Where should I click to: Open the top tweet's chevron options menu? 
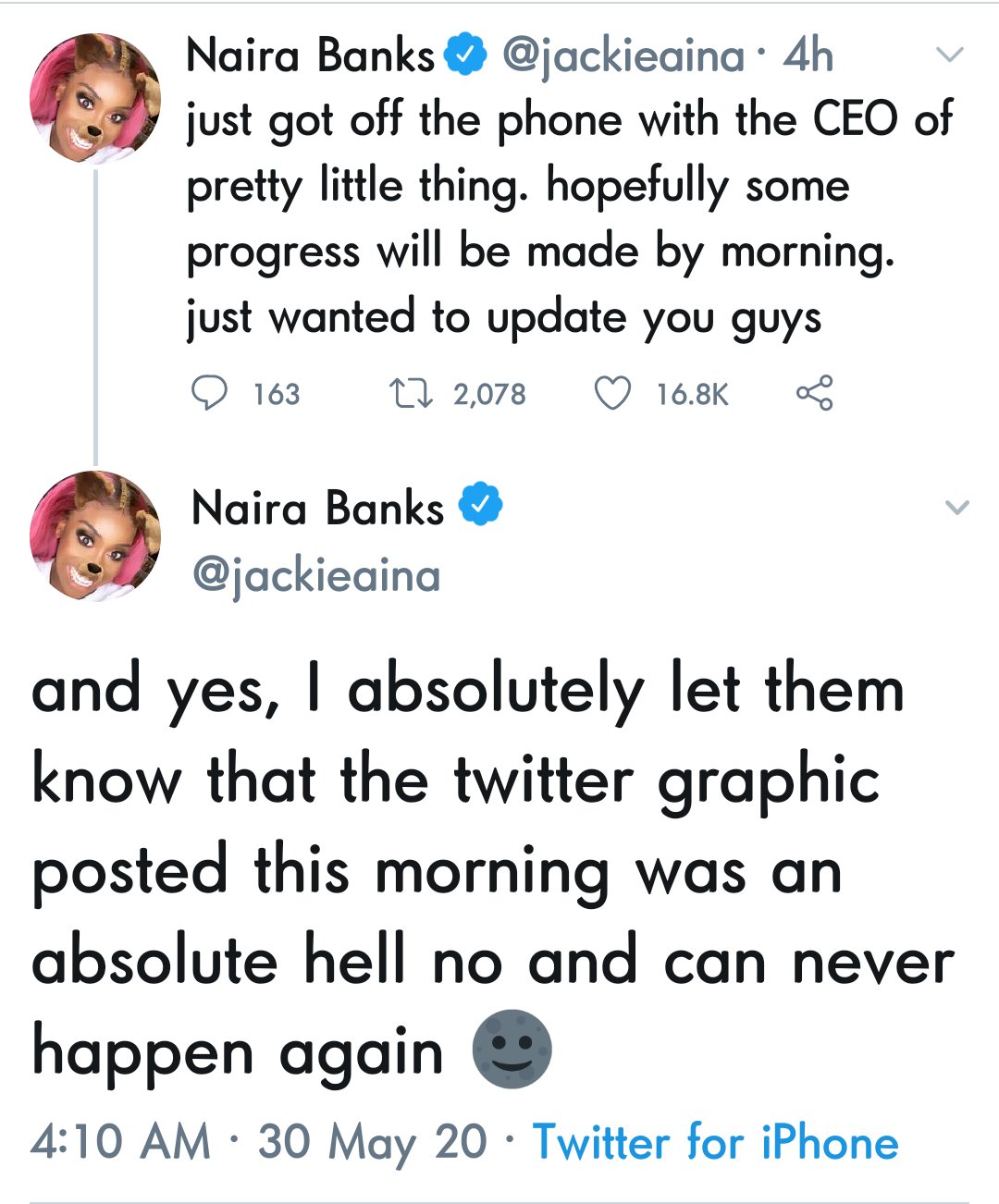point(950,55)
